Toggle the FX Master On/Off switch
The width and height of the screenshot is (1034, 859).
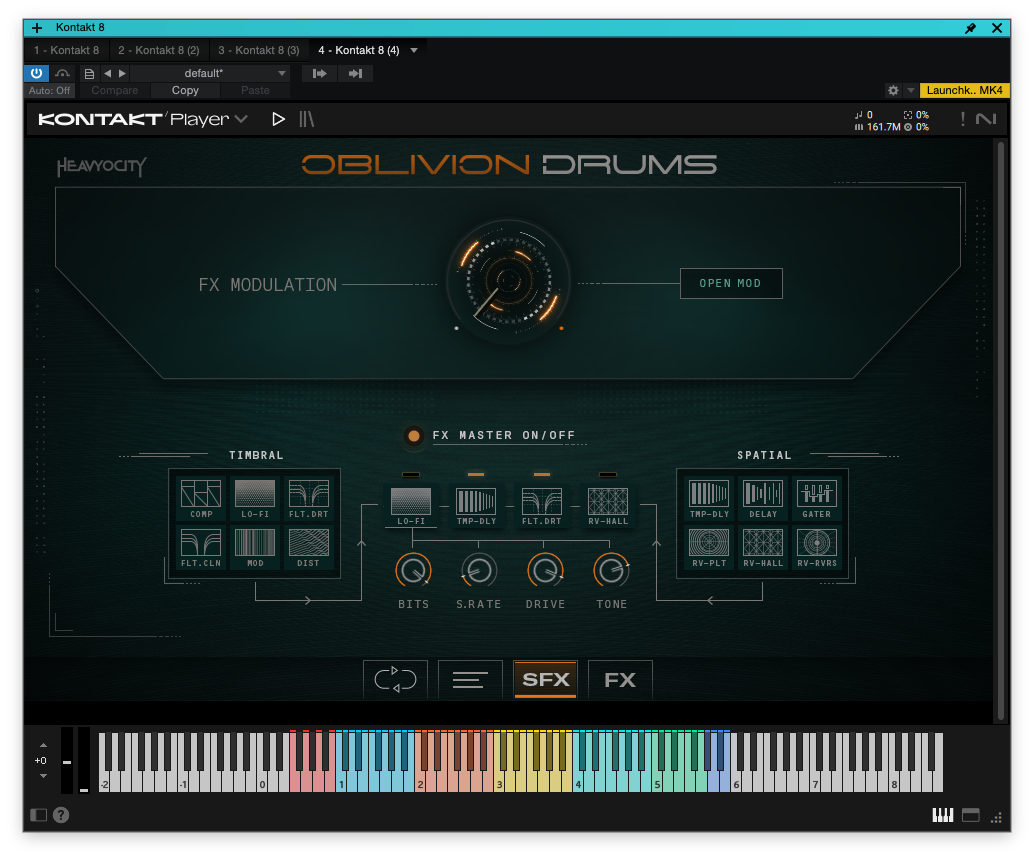point(413,436)
